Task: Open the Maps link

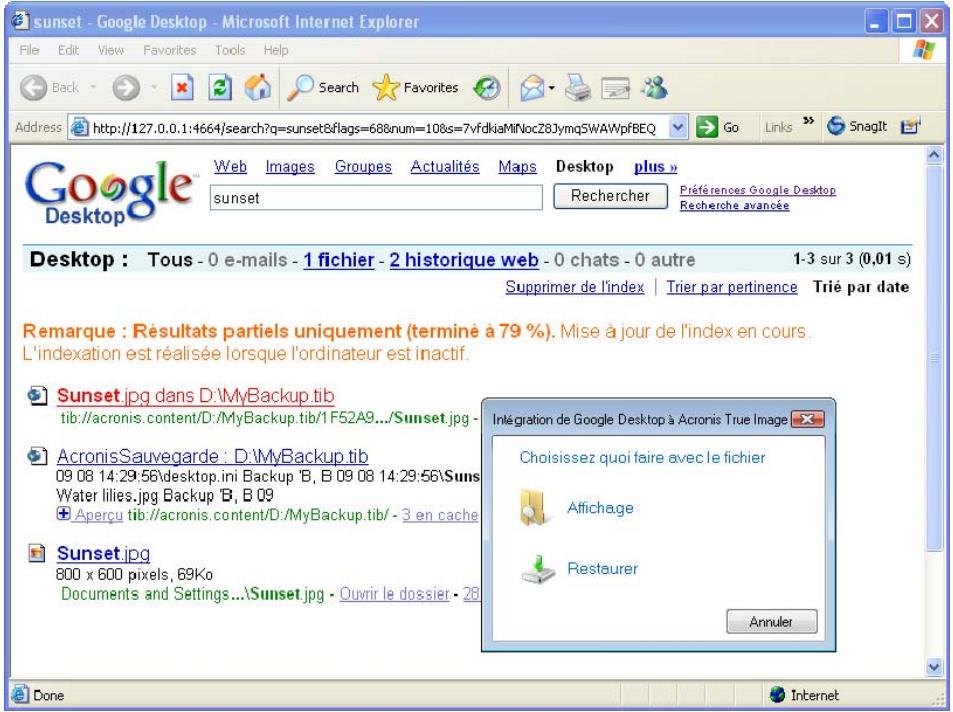Action: (517, 167)
